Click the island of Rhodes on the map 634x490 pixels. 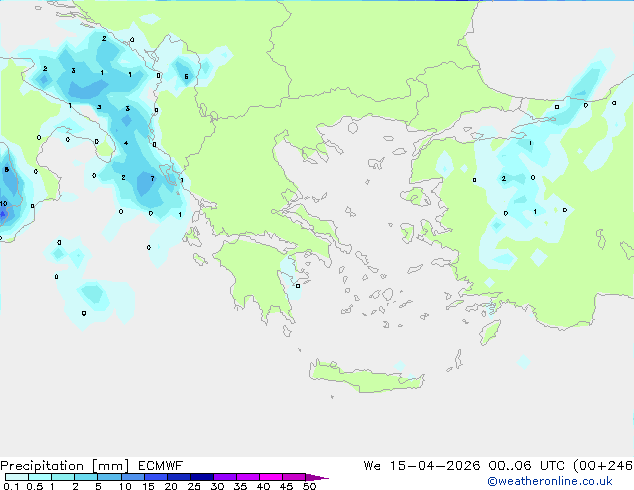490,332
